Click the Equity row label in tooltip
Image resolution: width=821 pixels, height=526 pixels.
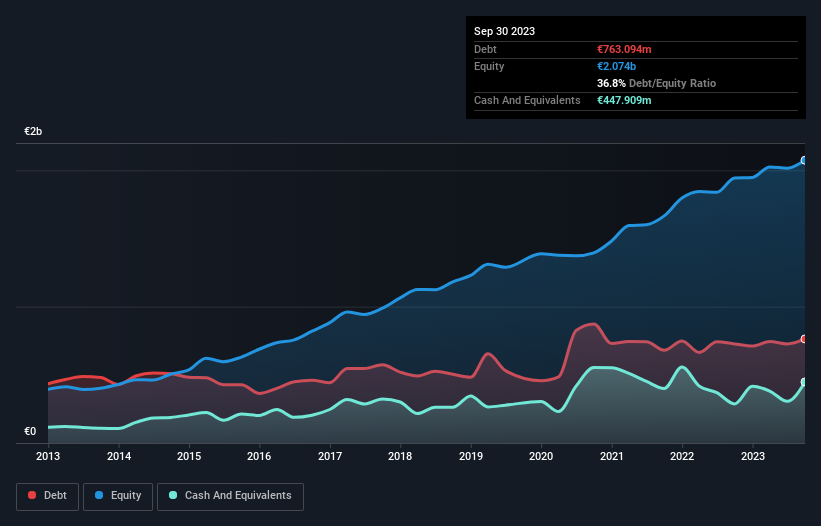[489, 66]
